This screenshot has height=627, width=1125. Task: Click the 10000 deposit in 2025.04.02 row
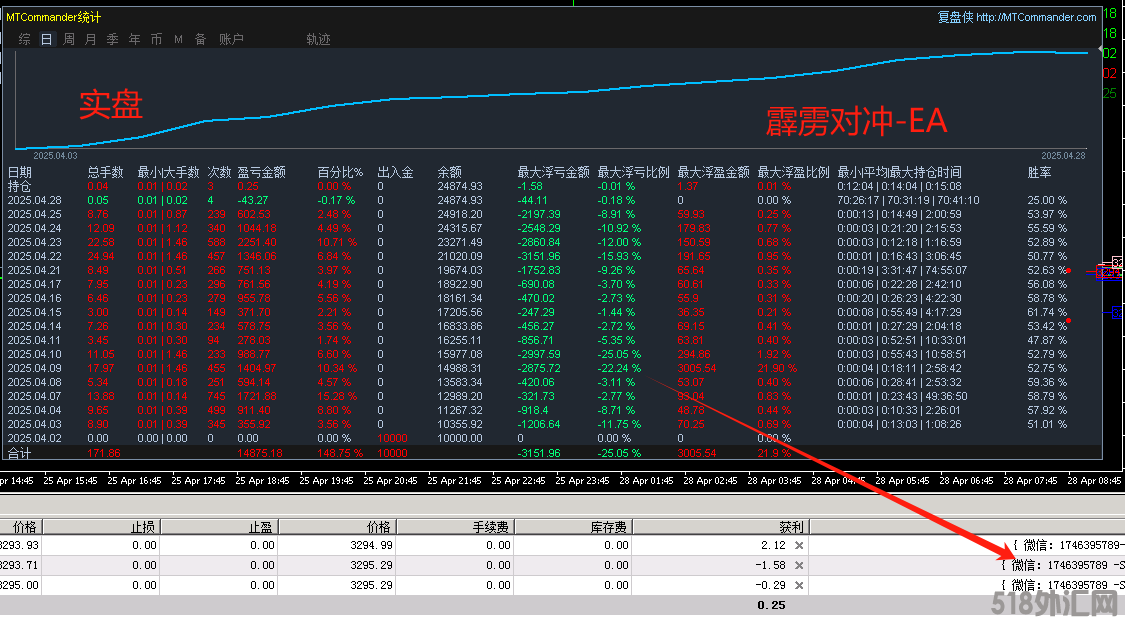392,438
